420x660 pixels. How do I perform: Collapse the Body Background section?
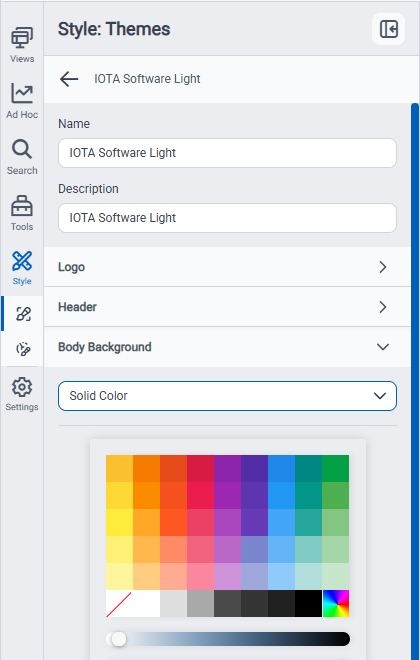(x=227, y=347)
